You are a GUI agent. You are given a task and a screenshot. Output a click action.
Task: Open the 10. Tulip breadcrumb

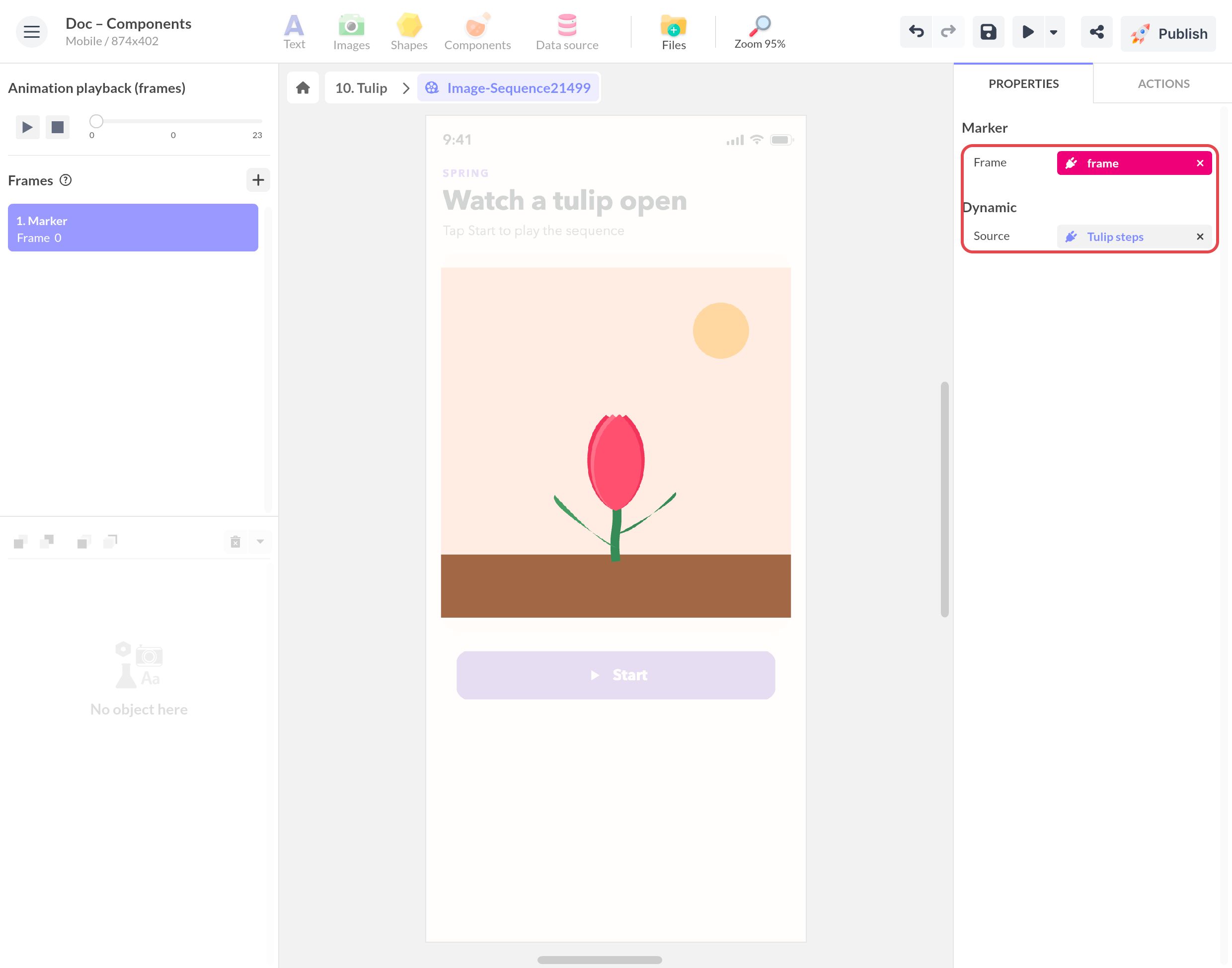click(x=361, y=88)
